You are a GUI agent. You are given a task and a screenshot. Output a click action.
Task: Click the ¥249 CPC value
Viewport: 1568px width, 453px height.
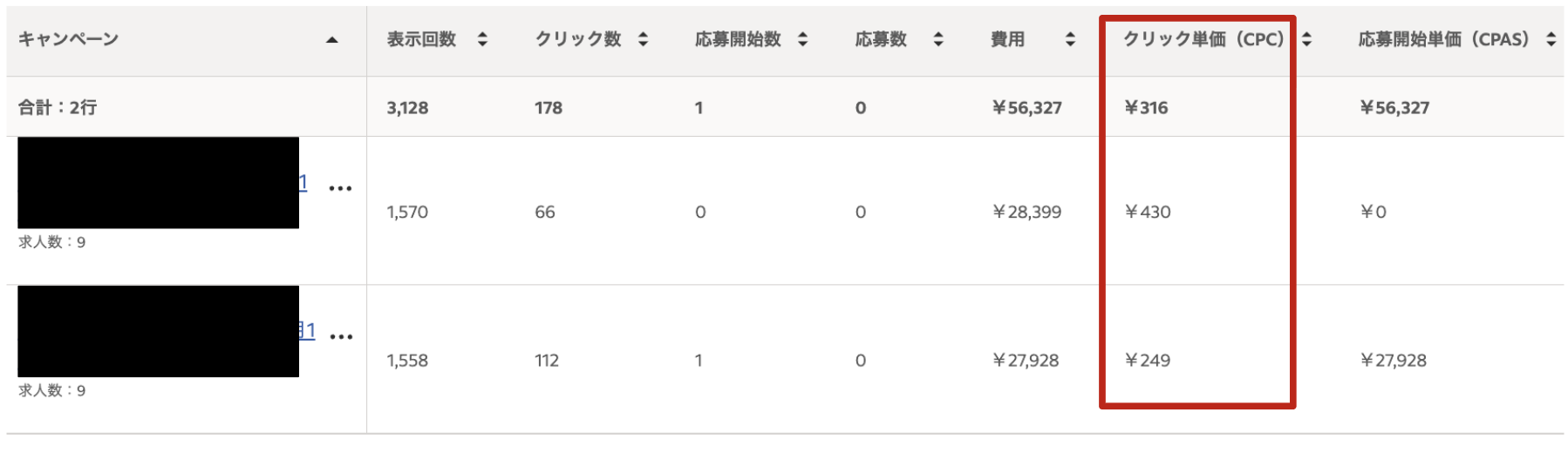pyautogui.click(x=1148, y=360)
